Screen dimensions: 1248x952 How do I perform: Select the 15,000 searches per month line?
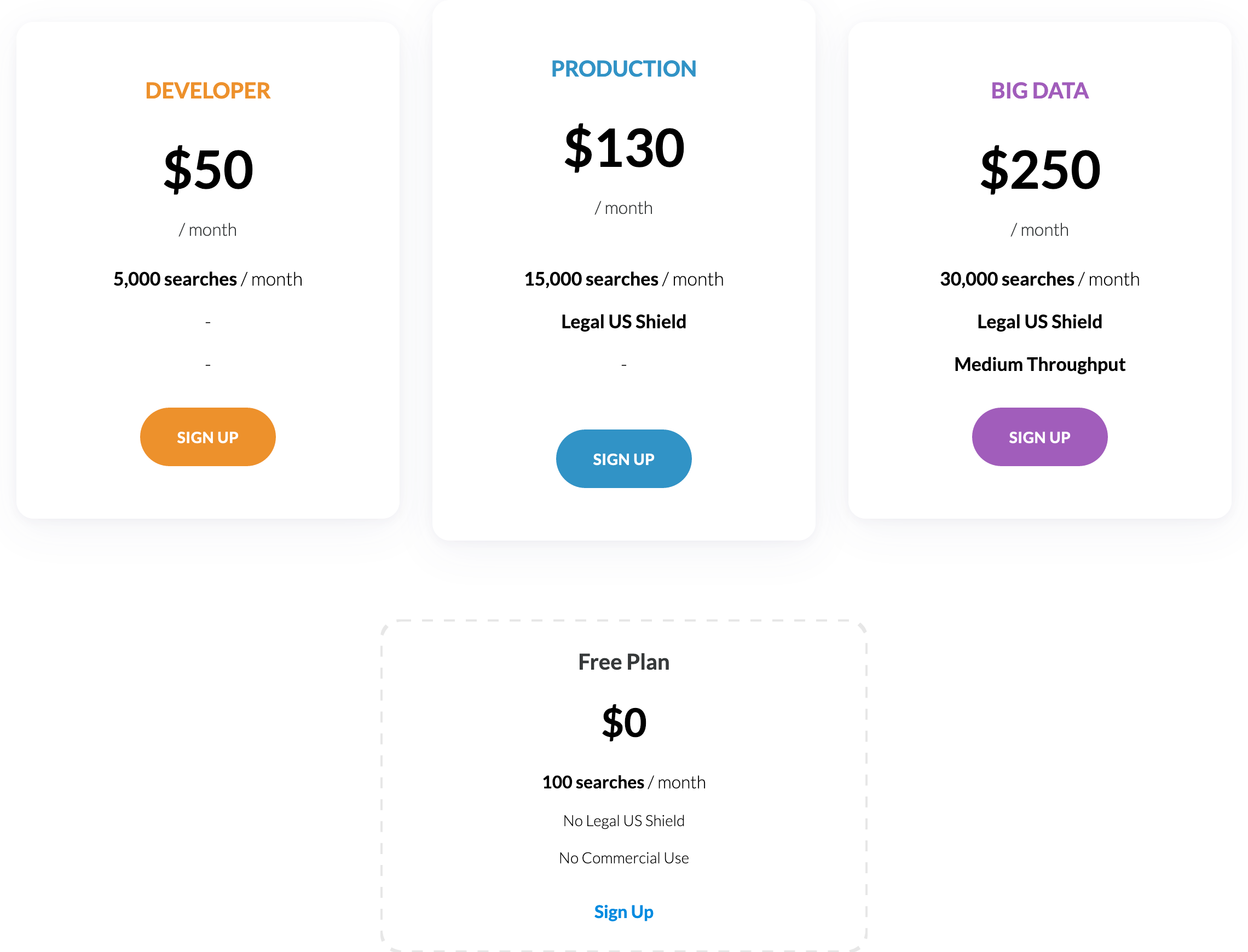pos(623,280)
